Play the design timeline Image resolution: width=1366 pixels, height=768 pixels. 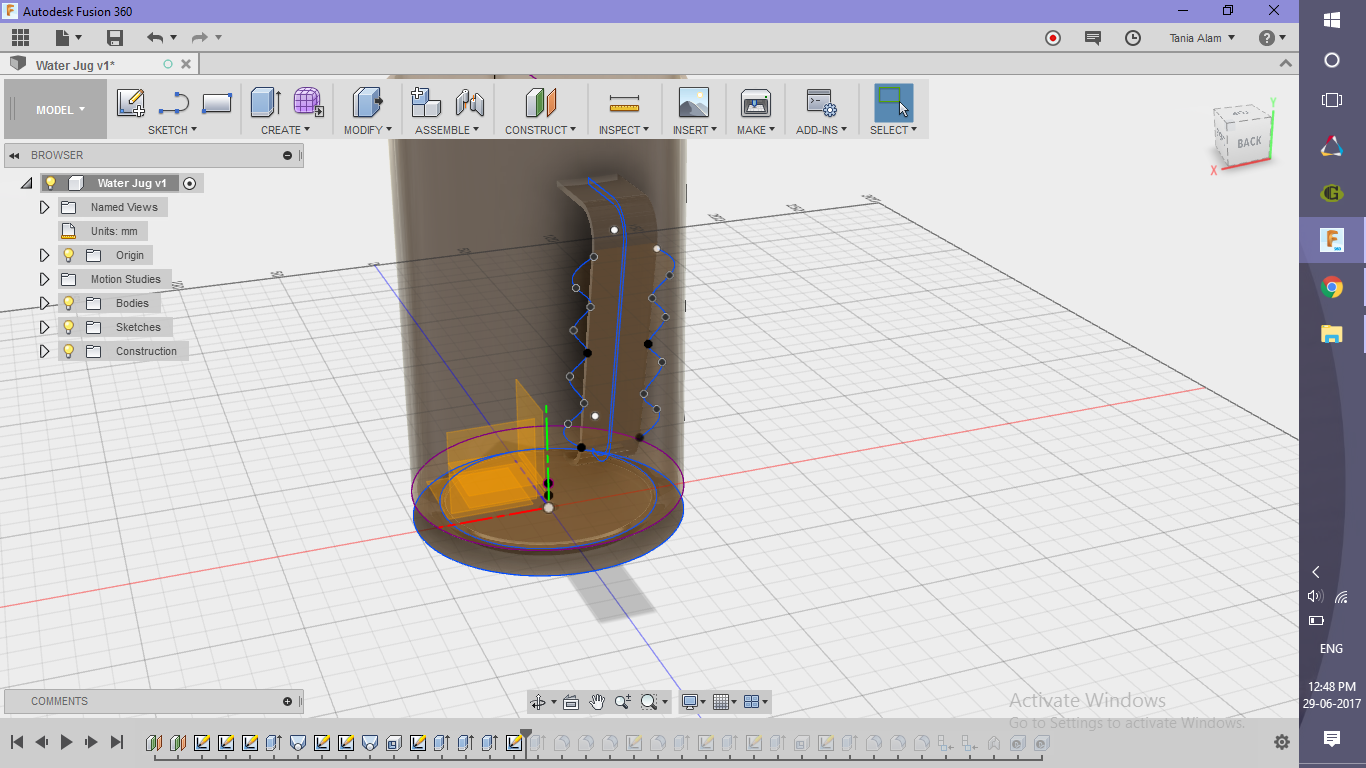point(66,742)
